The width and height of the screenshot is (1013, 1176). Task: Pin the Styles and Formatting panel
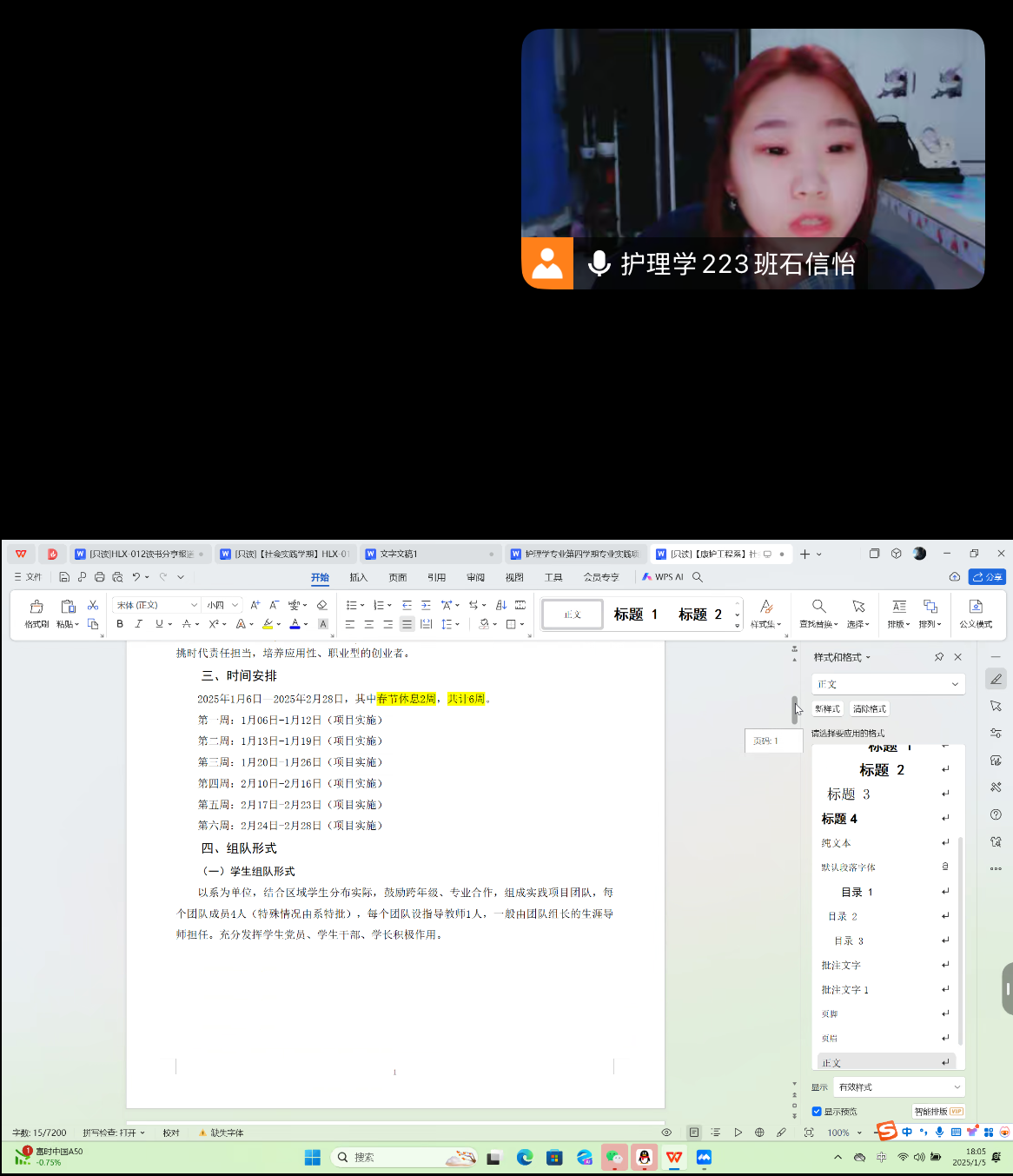coord(938,657)
